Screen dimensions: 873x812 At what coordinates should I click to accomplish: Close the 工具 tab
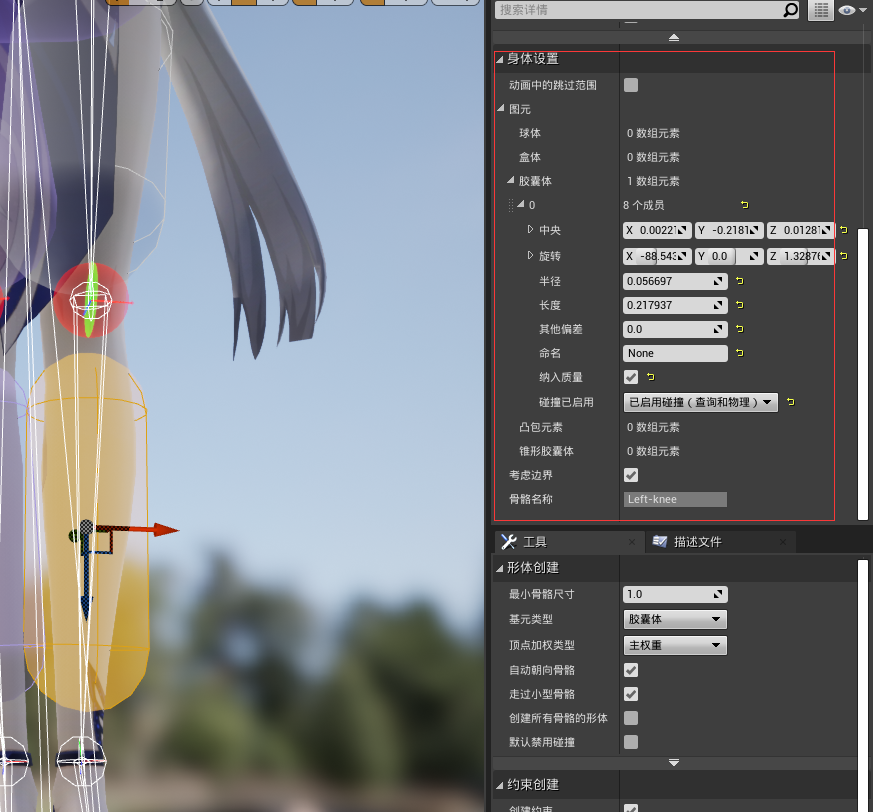click(632, 542)
